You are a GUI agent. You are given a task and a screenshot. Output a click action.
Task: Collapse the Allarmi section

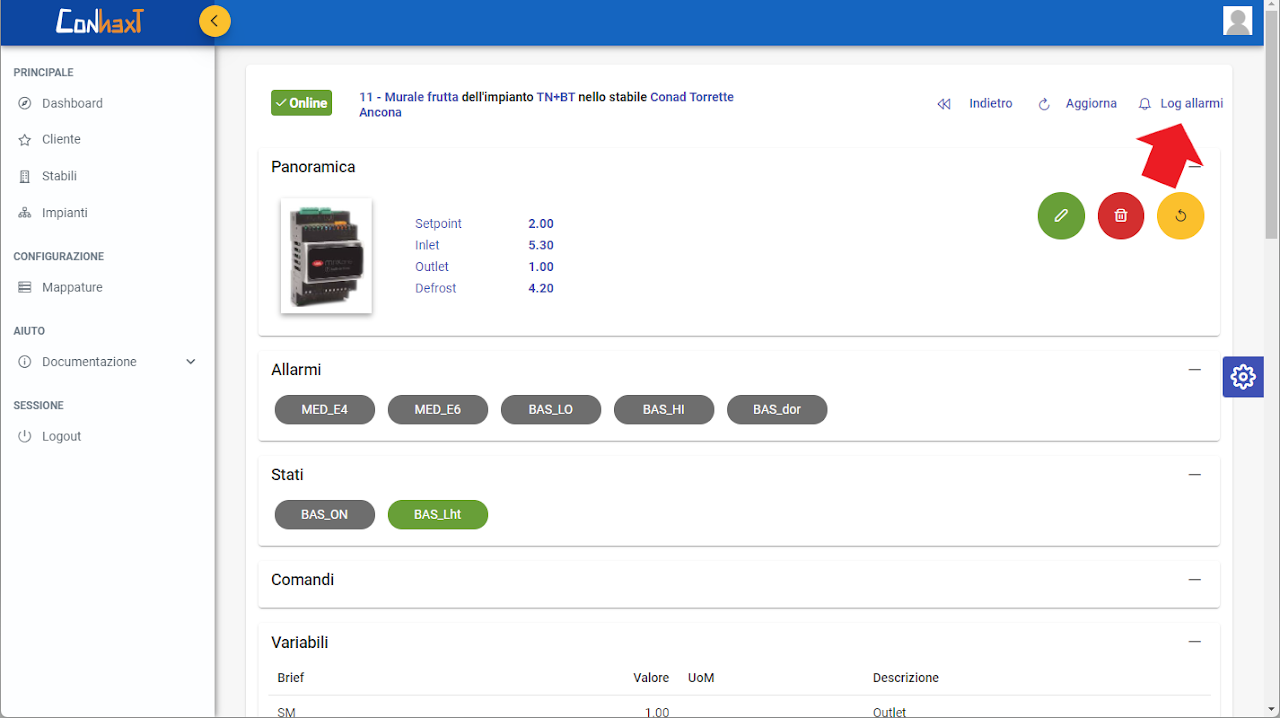[x=1194, y=370]
